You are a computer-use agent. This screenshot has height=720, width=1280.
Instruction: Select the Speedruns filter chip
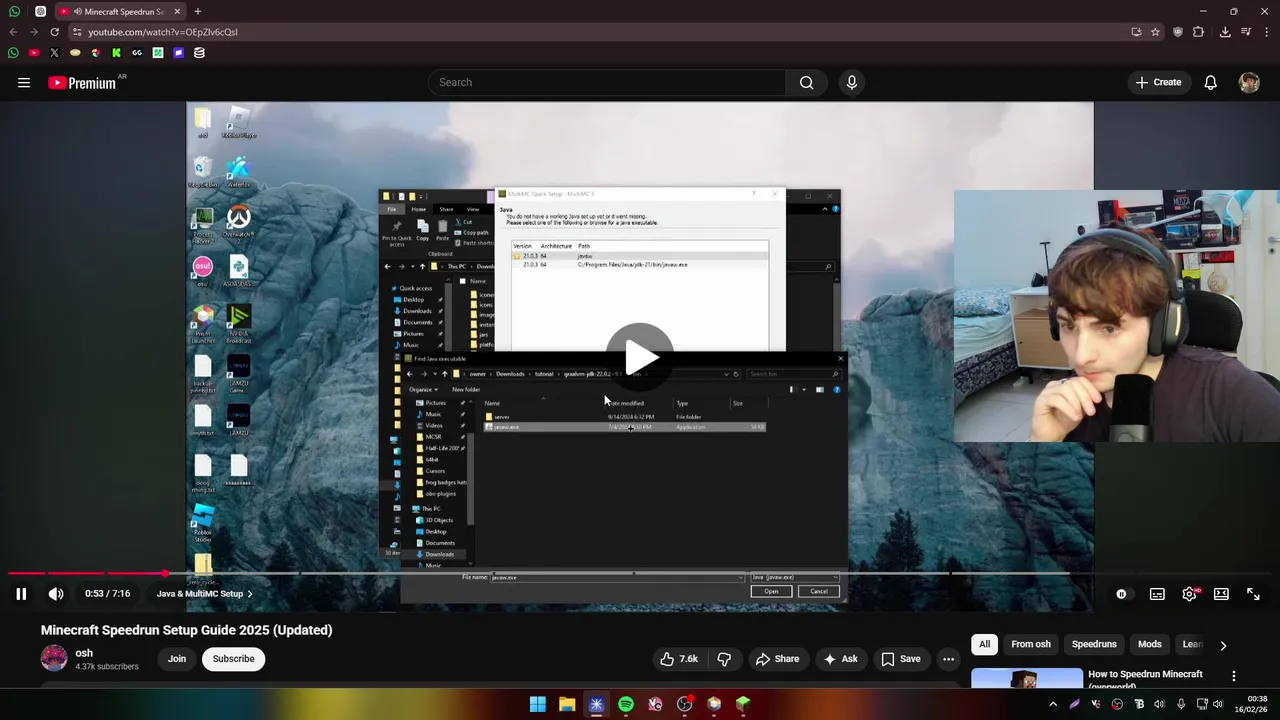[1094, 645]
